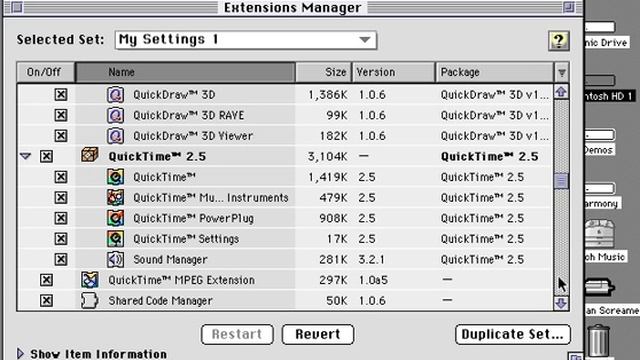The image size is (640, 360).
Task: Click the QuickDraw 3D Viewer icon
Action: [x=116, y=136]
